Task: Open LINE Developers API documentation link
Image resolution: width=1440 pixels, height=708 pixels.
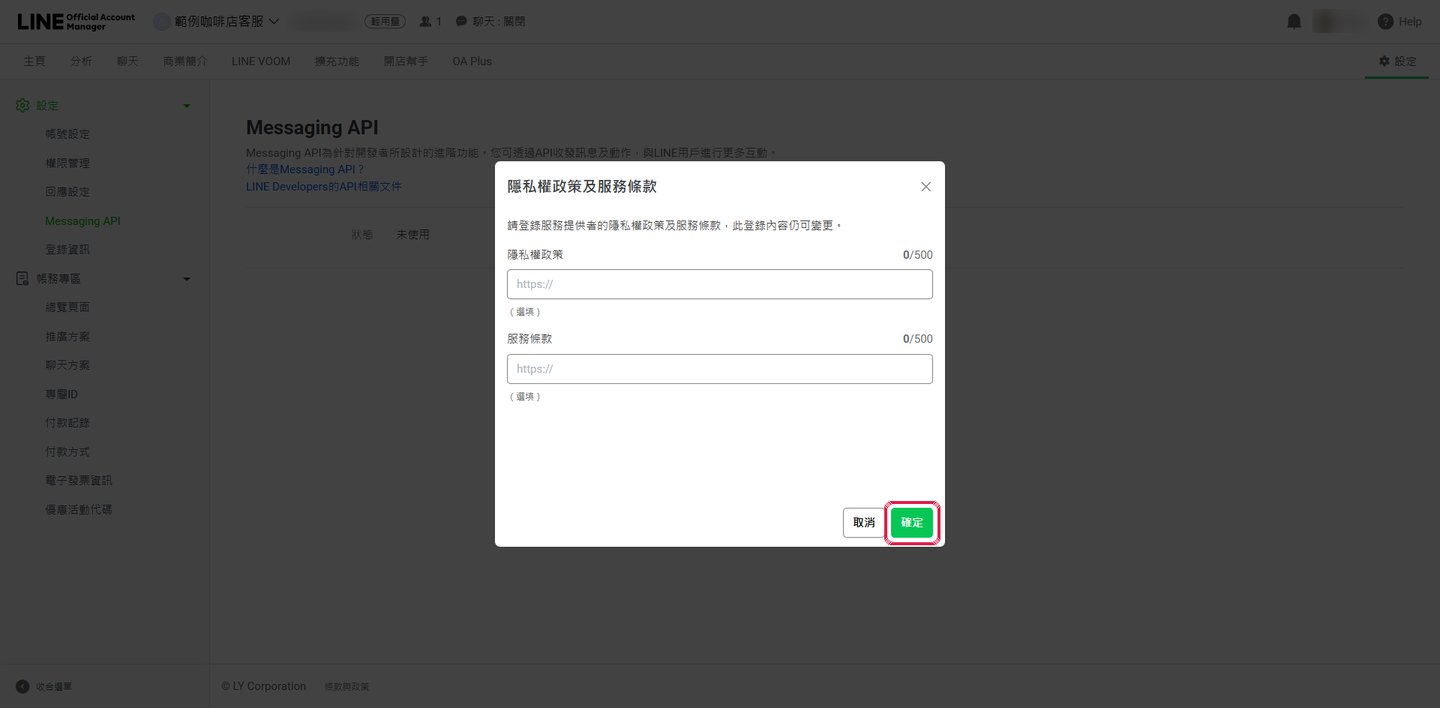Action: (324, 187)
